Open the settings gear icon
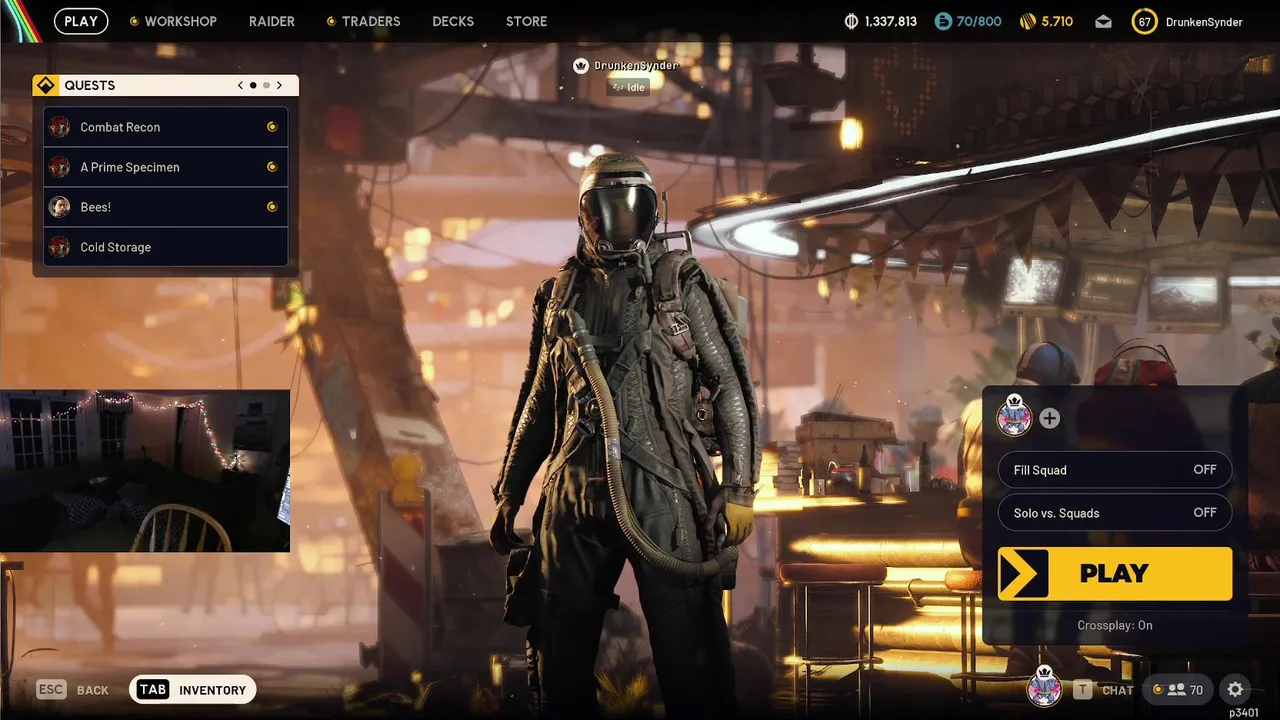 (x=1235, y=690)
